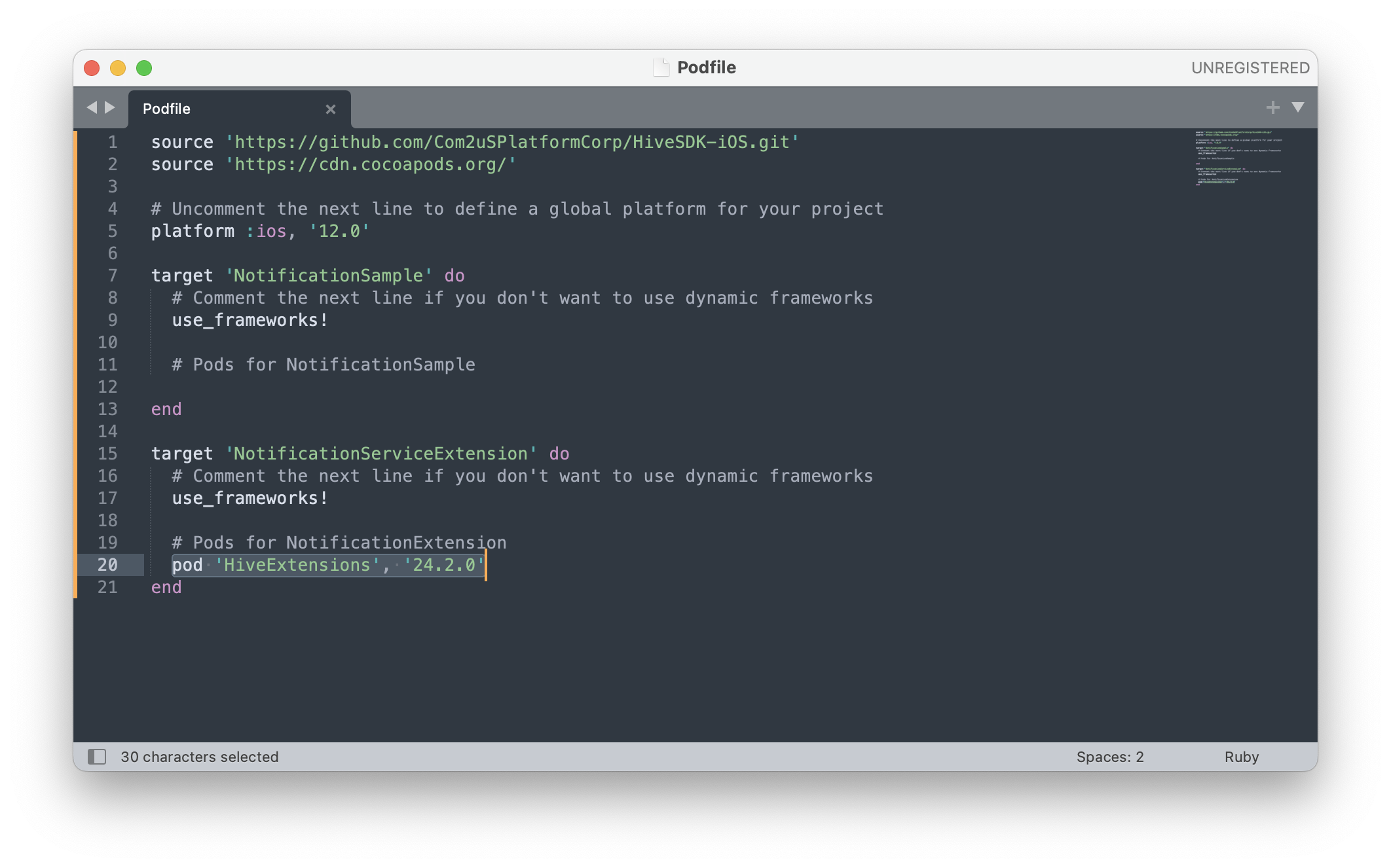This screenshot has height=868, width=1391.
Task: Click the UNREGISTERED label in title bar
Action: [1250, 68]
